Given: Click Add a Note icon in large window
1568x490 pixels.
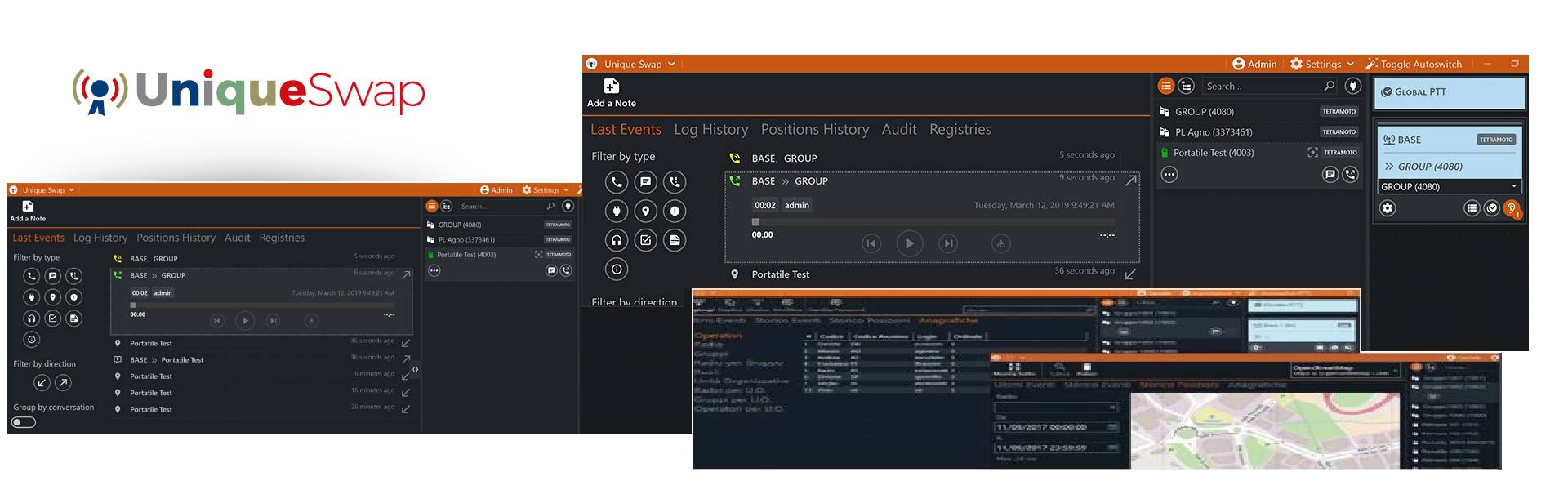Looking at the screenshot, I should (611, 86).
